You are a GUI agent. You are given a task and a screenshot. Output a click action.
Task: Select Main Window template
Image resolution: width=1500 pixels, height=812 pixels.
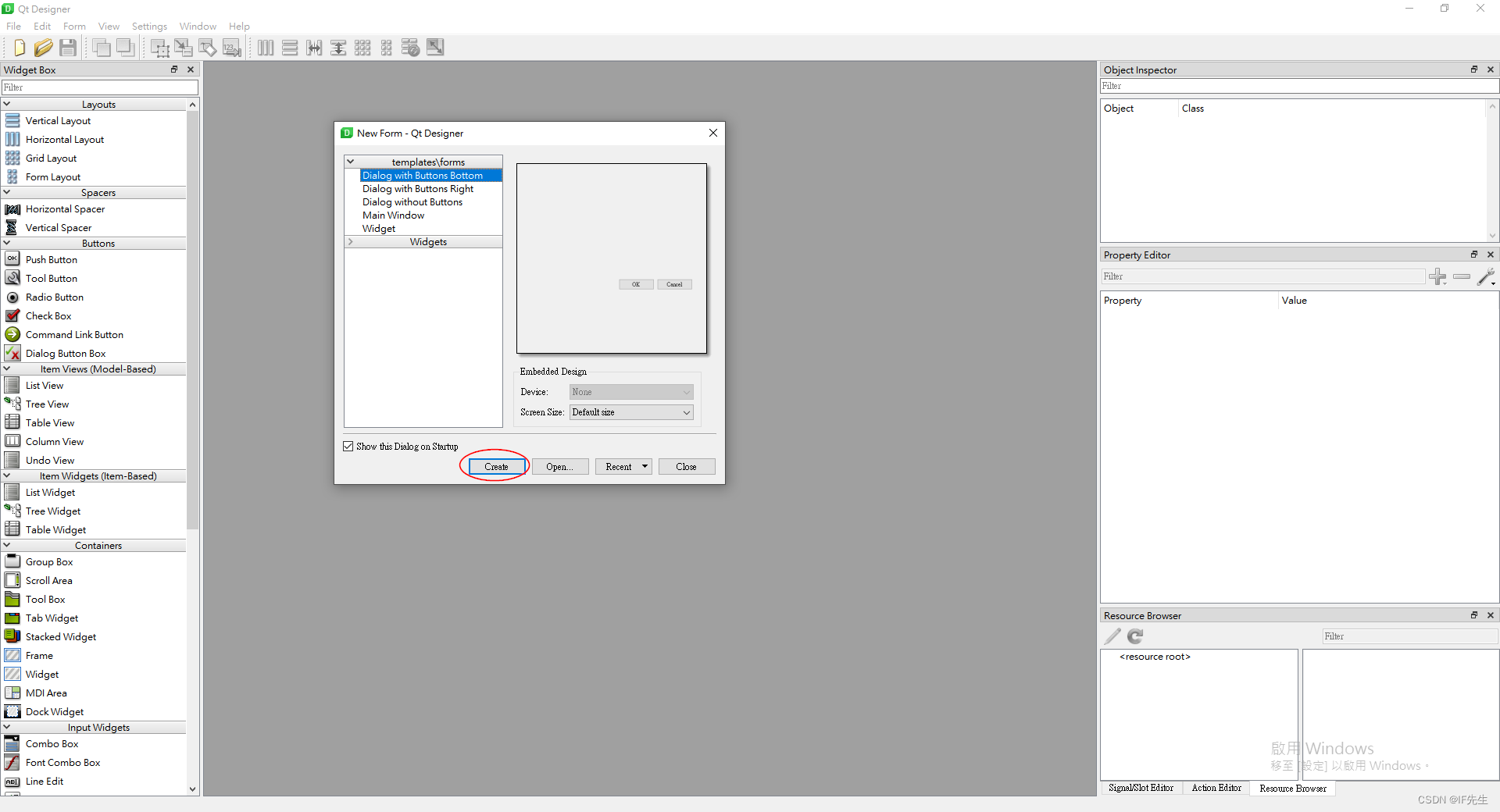(394, 215)
